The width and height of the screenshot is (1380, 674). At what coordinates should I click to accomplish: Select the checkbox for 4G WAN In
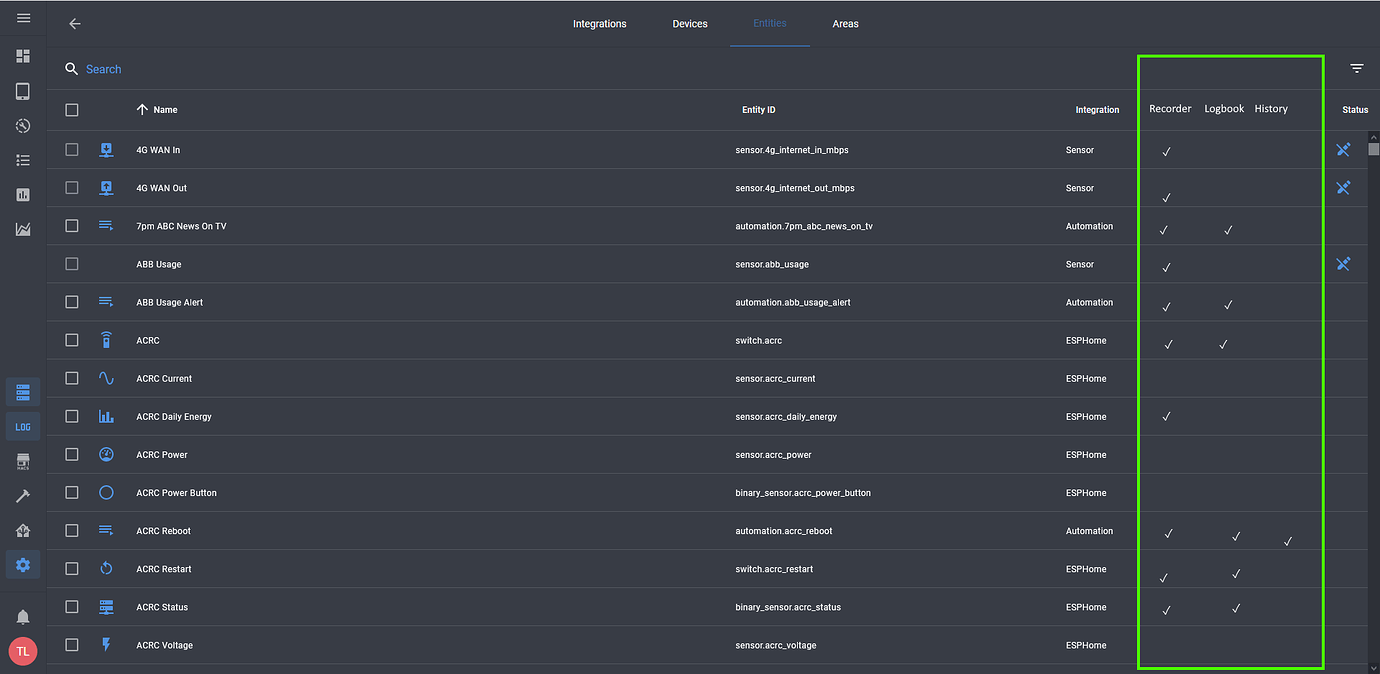71,149
